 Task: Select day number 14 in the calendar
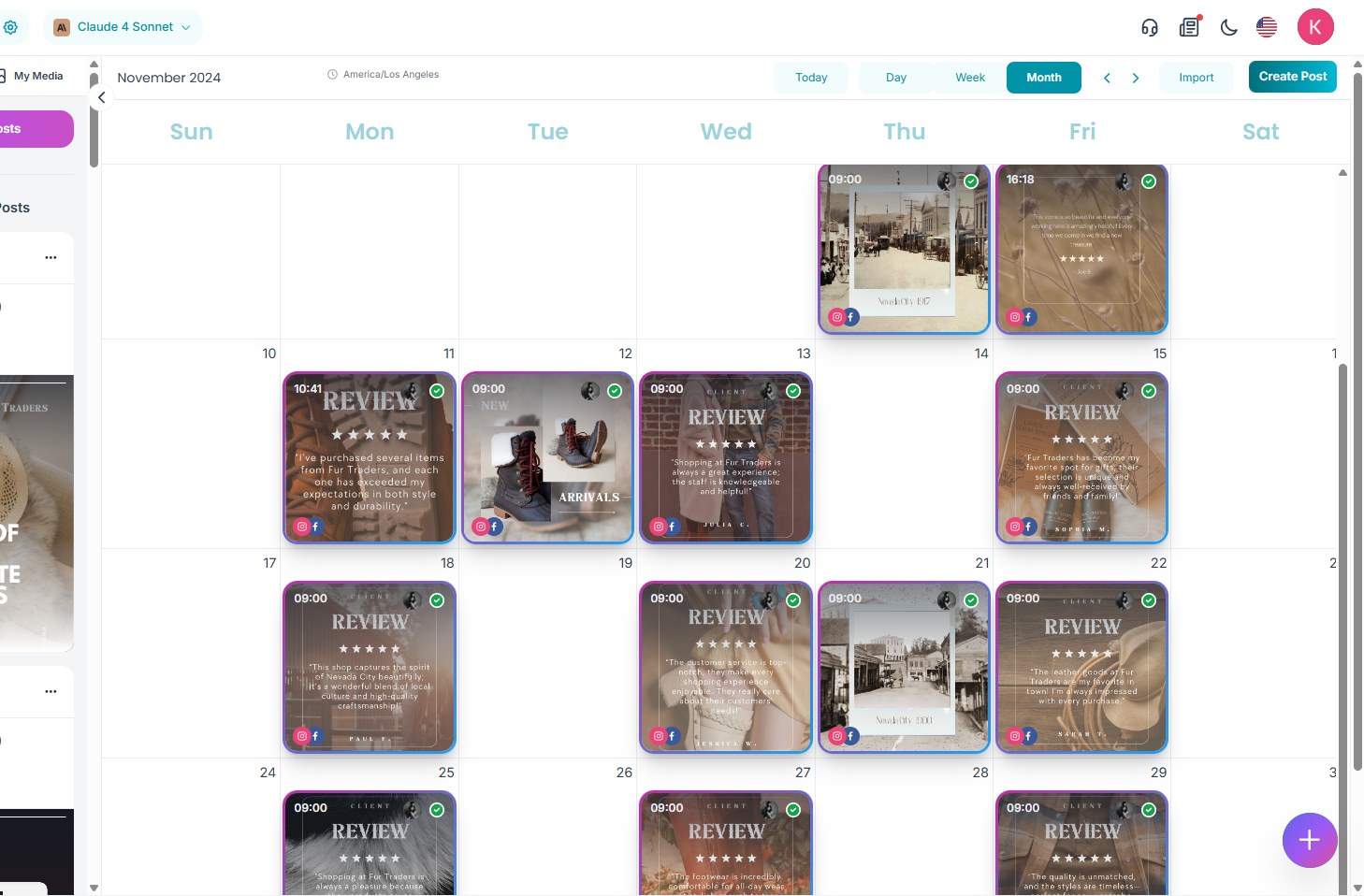click(980, 354)
